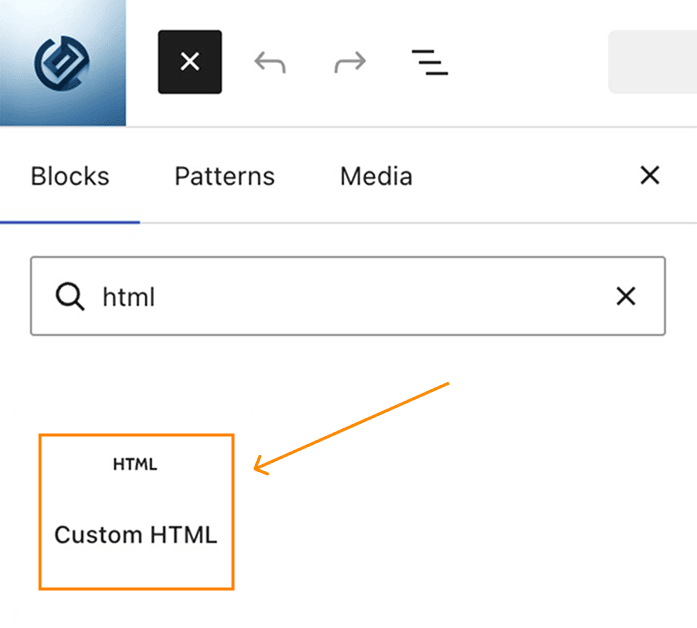Image resolution: width=697 pixels, height=628 pixels.
Task: Switch to the Patterns tab
Action: click(224, 176)
